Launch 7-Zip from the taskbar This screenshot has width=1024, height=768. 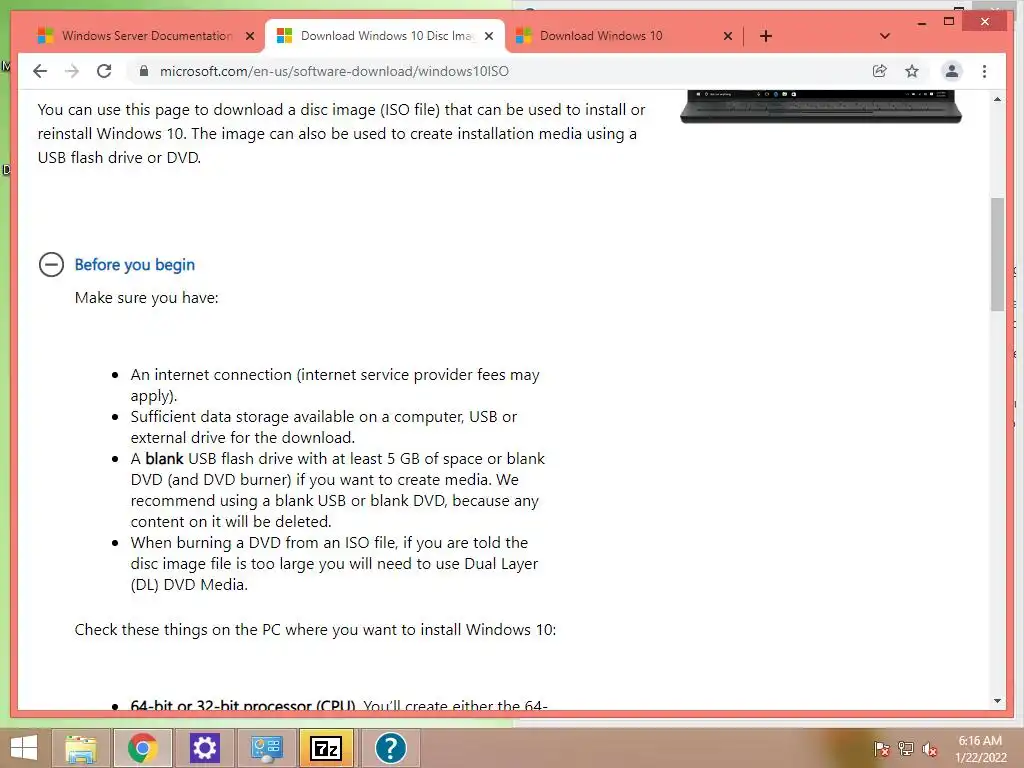[327, 748]
